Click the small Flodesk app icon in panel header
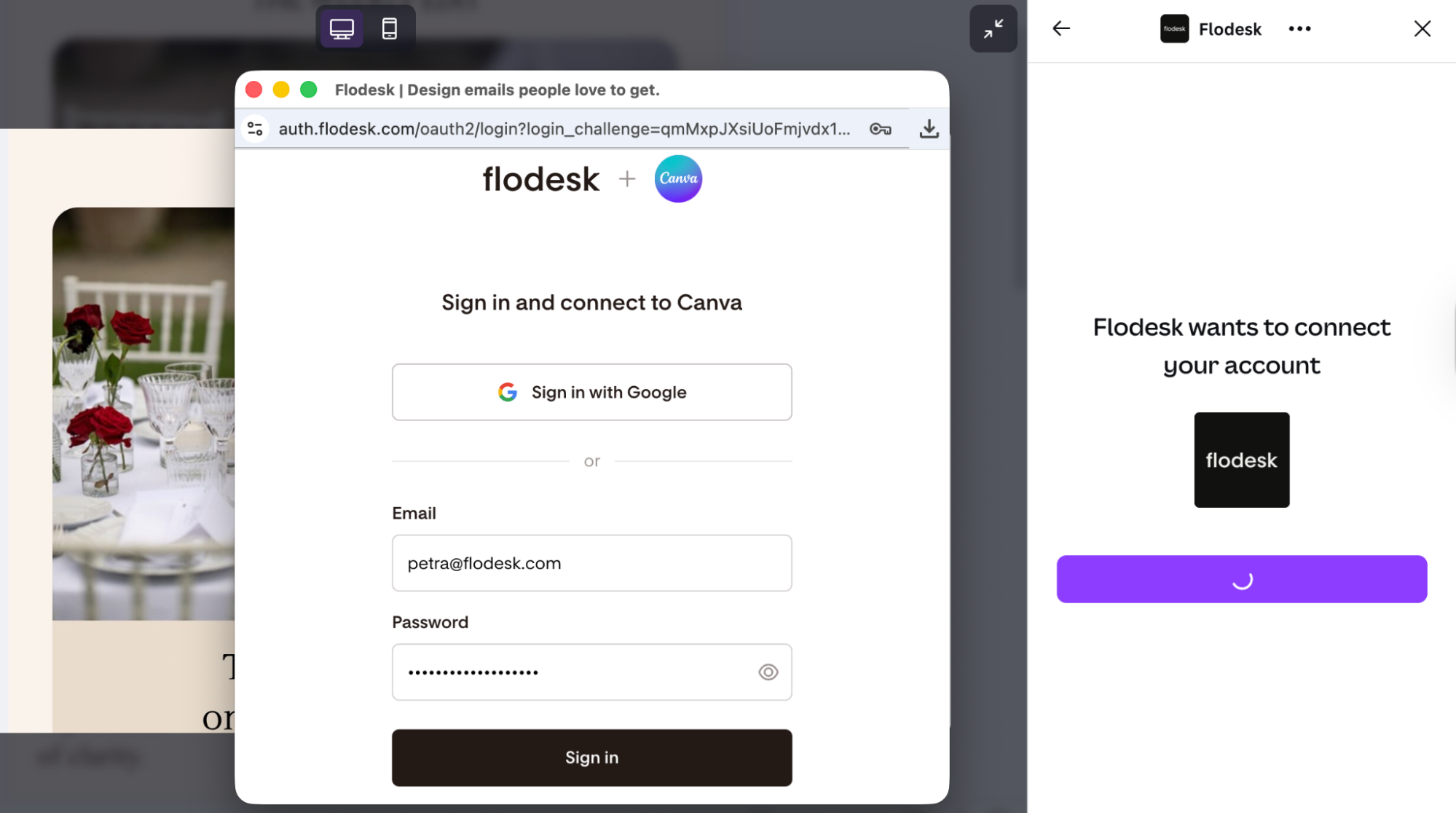The width and height of the screenshot is (1456, 813). point(1174,29)
